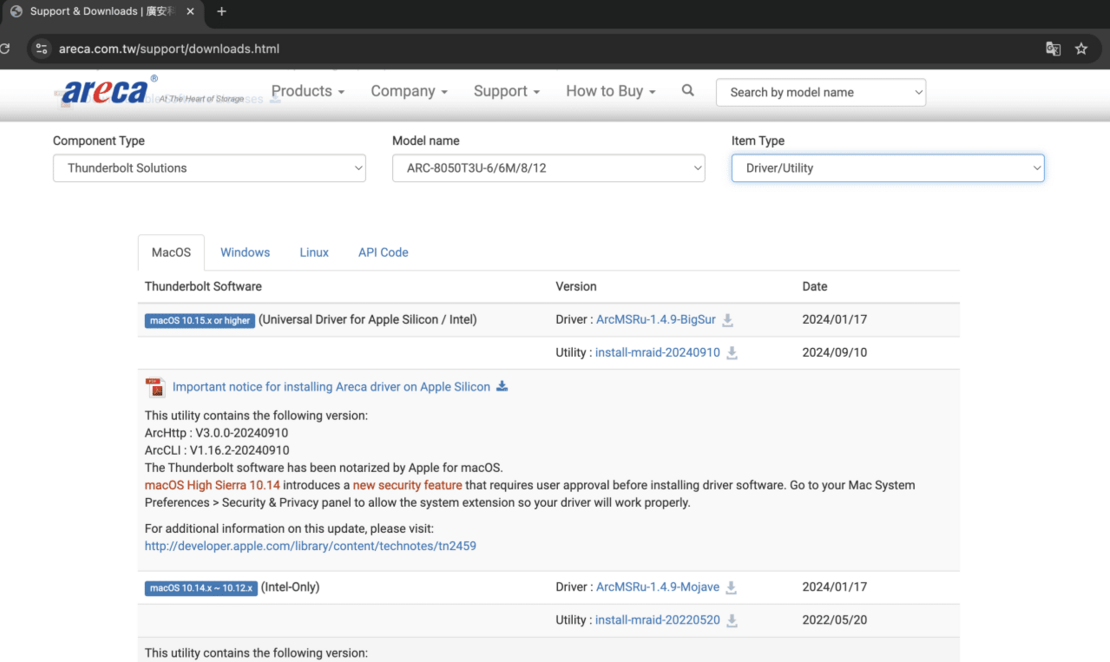
Task: Expand the Model name dropdown
Action: tap(548, 168)
